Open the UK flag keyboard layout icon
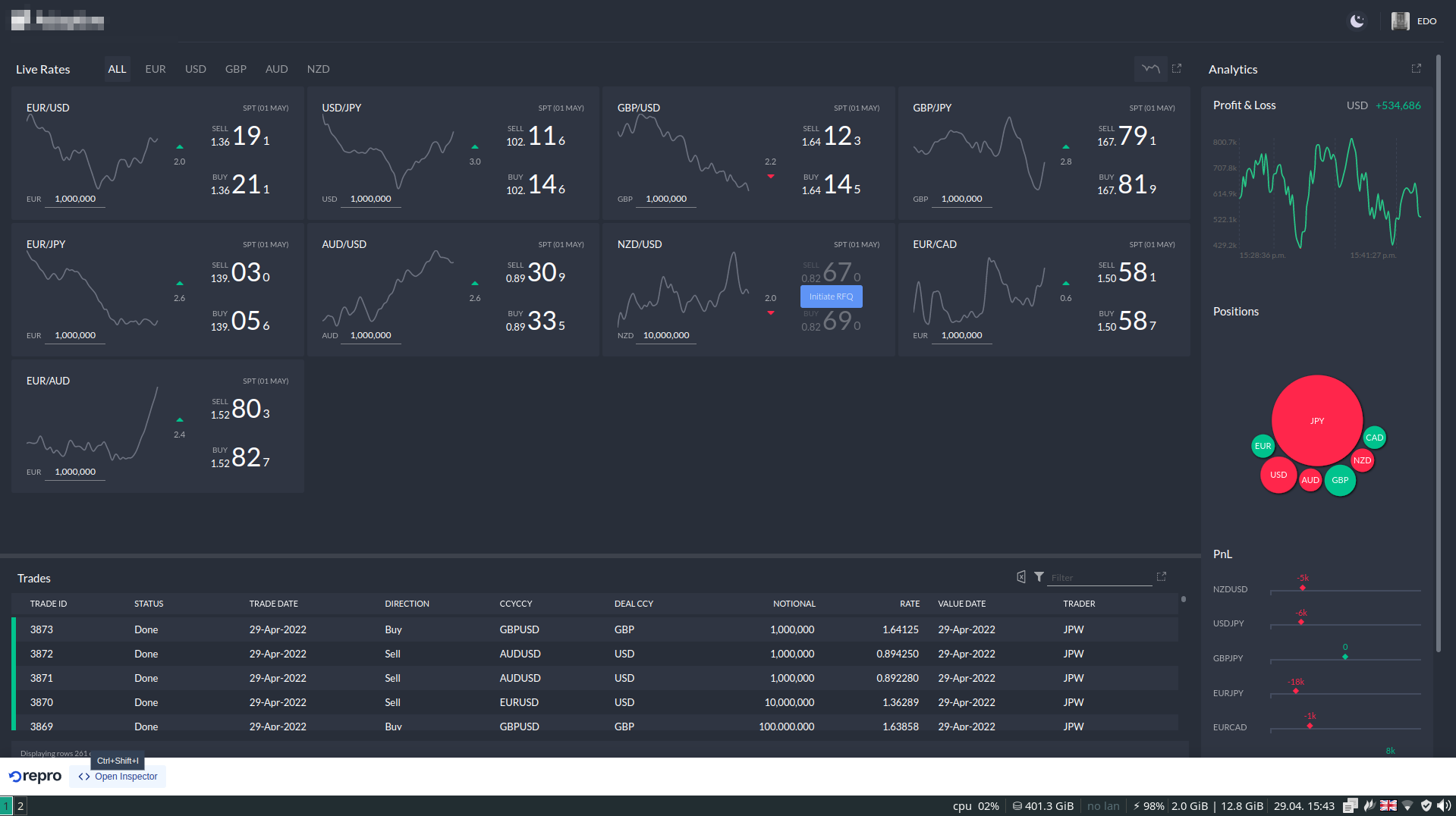1456x816 pixels. pyautogui.click(x=1388, y=805)
